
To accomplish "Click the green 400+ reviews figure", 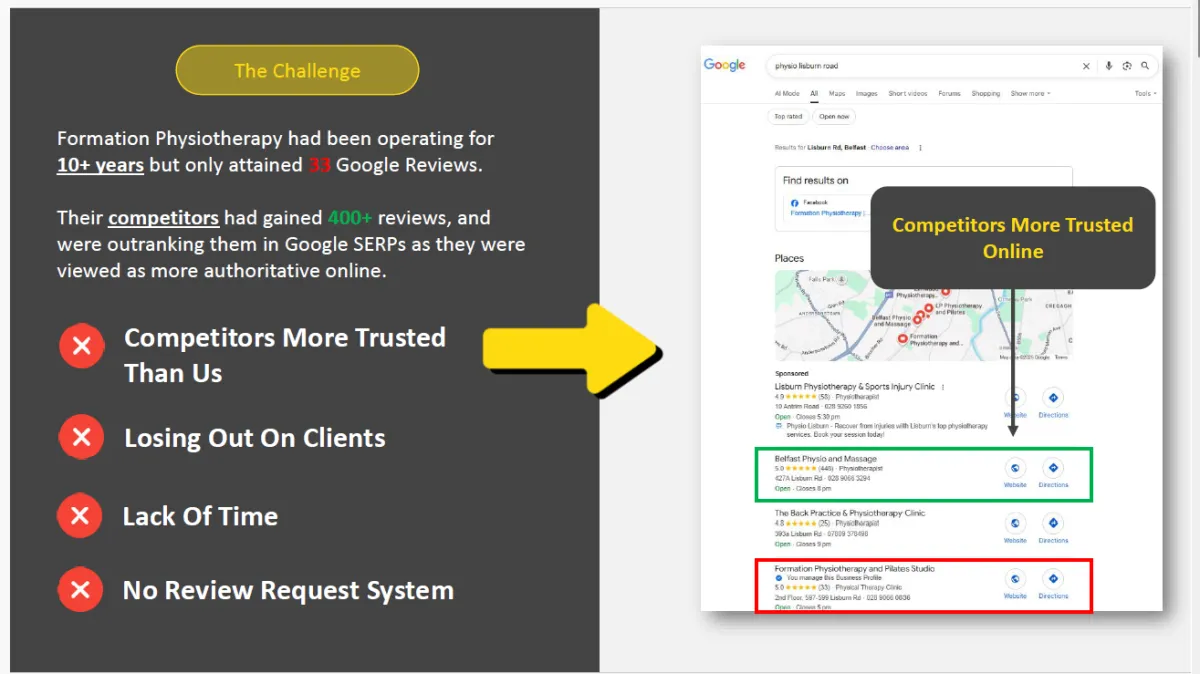I will click(350, 218).
